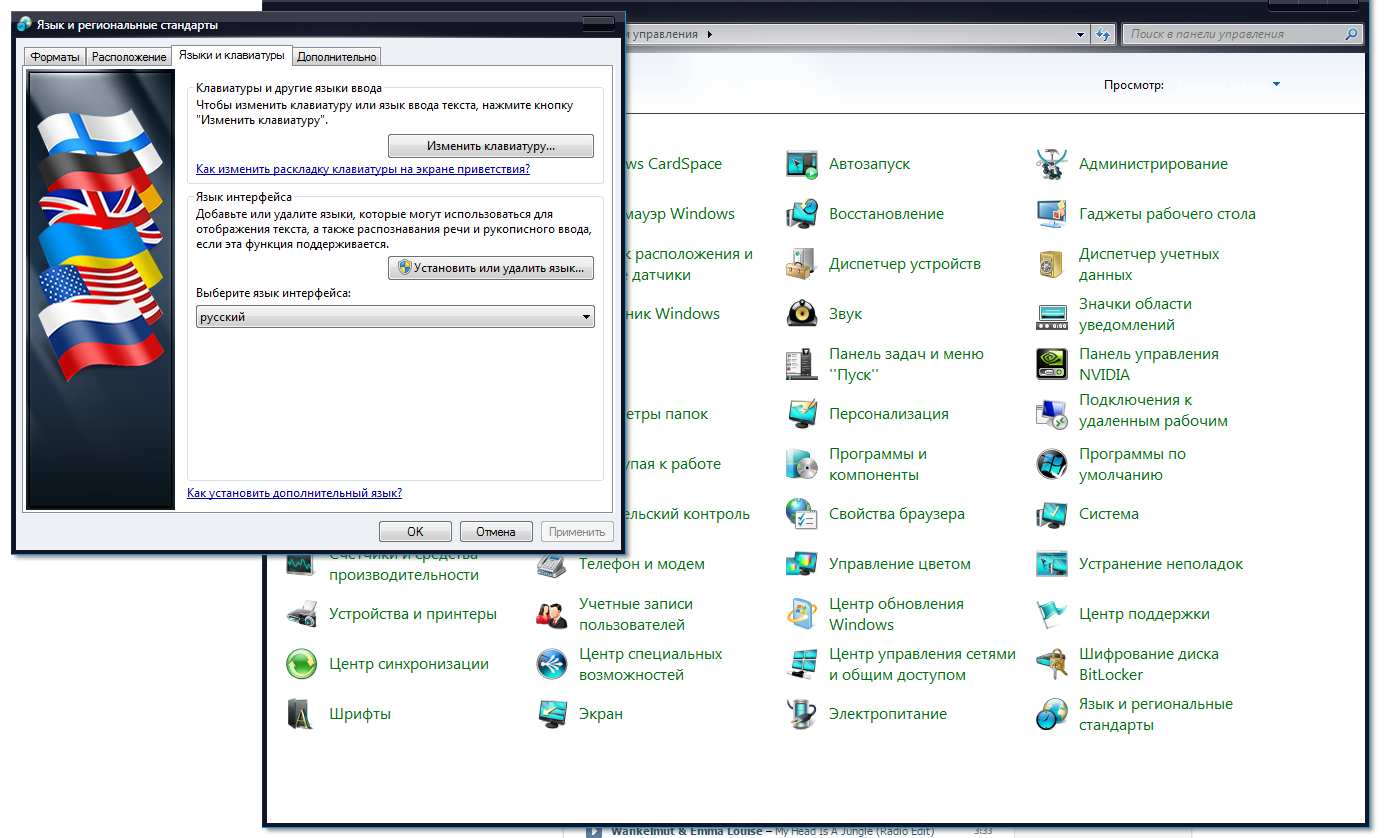The image size is (1398, 838).
Task: Click the refresh button beside address bar
Action: [1104, 34]
